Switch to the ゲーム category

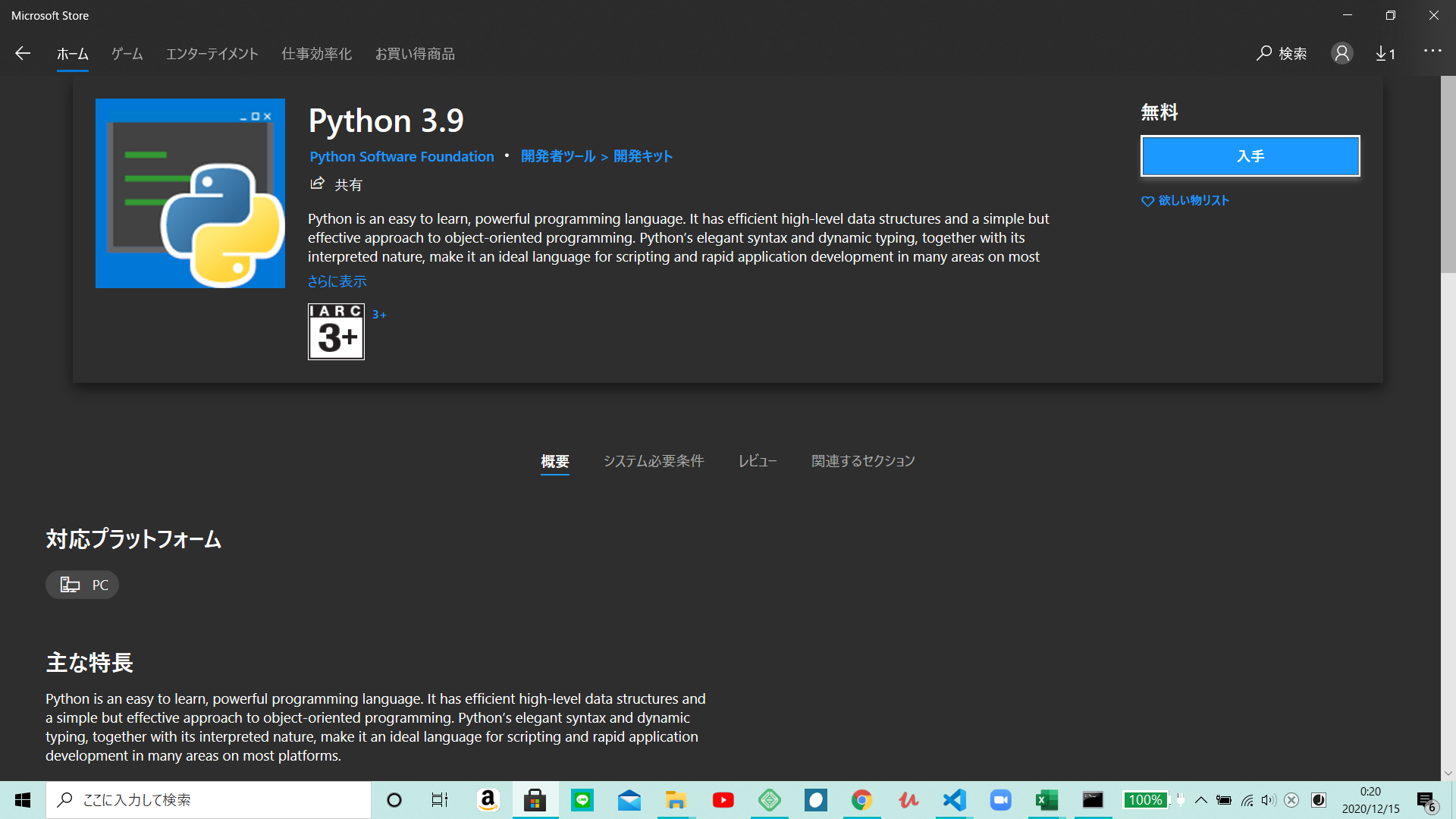point(126,53)
